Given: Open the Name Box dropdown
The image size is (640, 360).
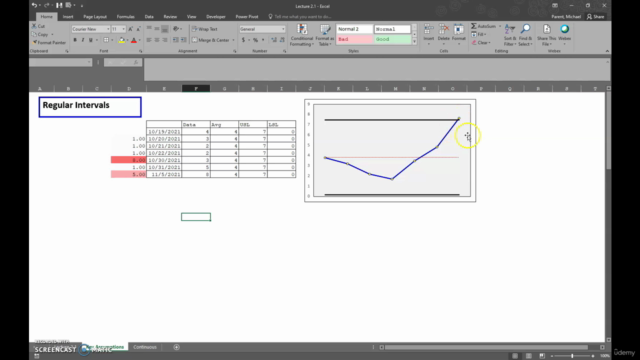Looking at the screenshot, I should (x=89, y=62).
